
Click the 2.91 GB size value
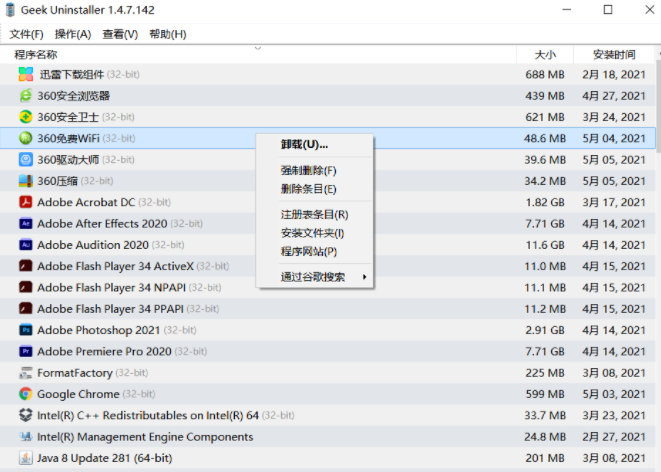point(545,330)
